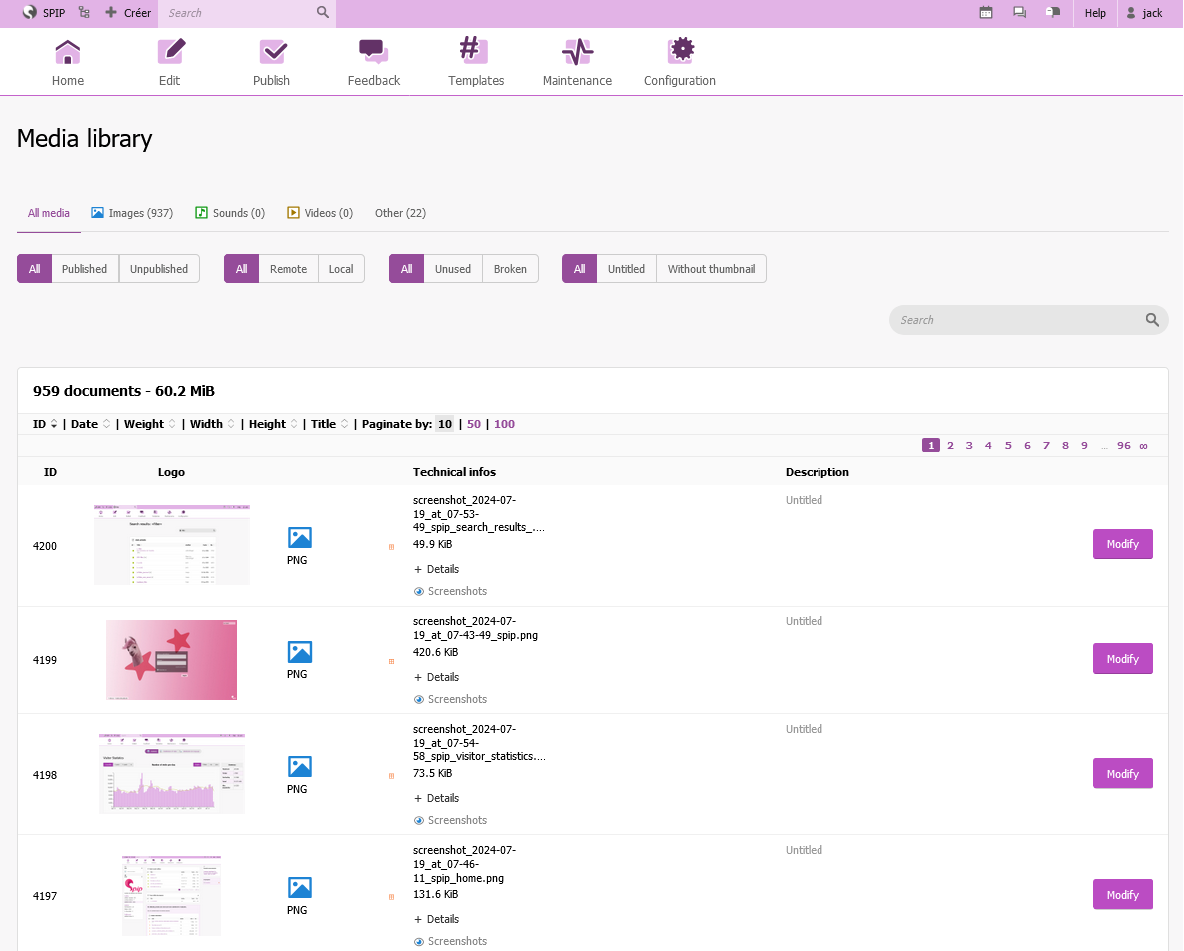Switch to the Images (937) tab
The image size is (1184, 951).
point(132,213)
